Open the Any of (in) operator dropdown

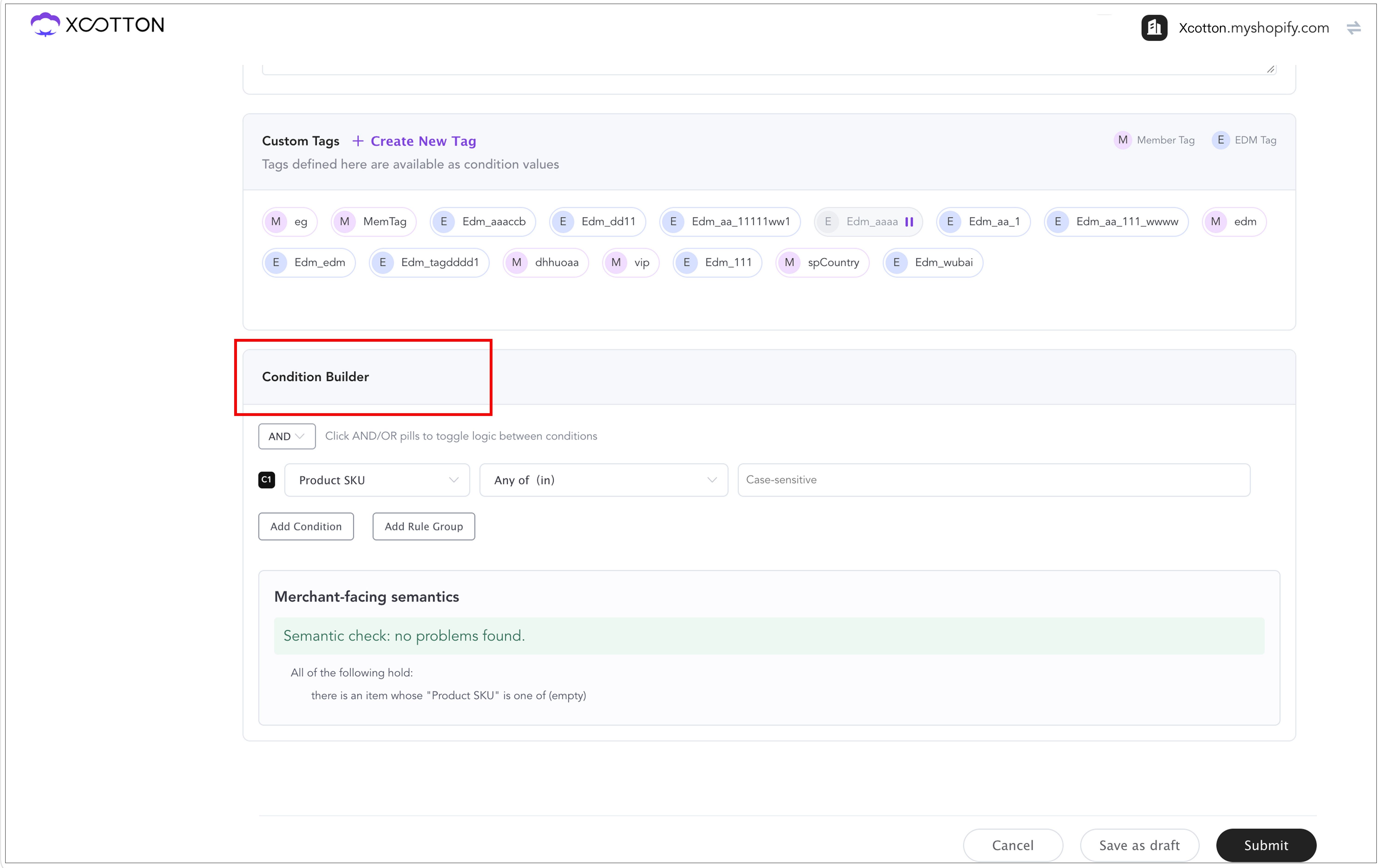[x=604, y=480]
